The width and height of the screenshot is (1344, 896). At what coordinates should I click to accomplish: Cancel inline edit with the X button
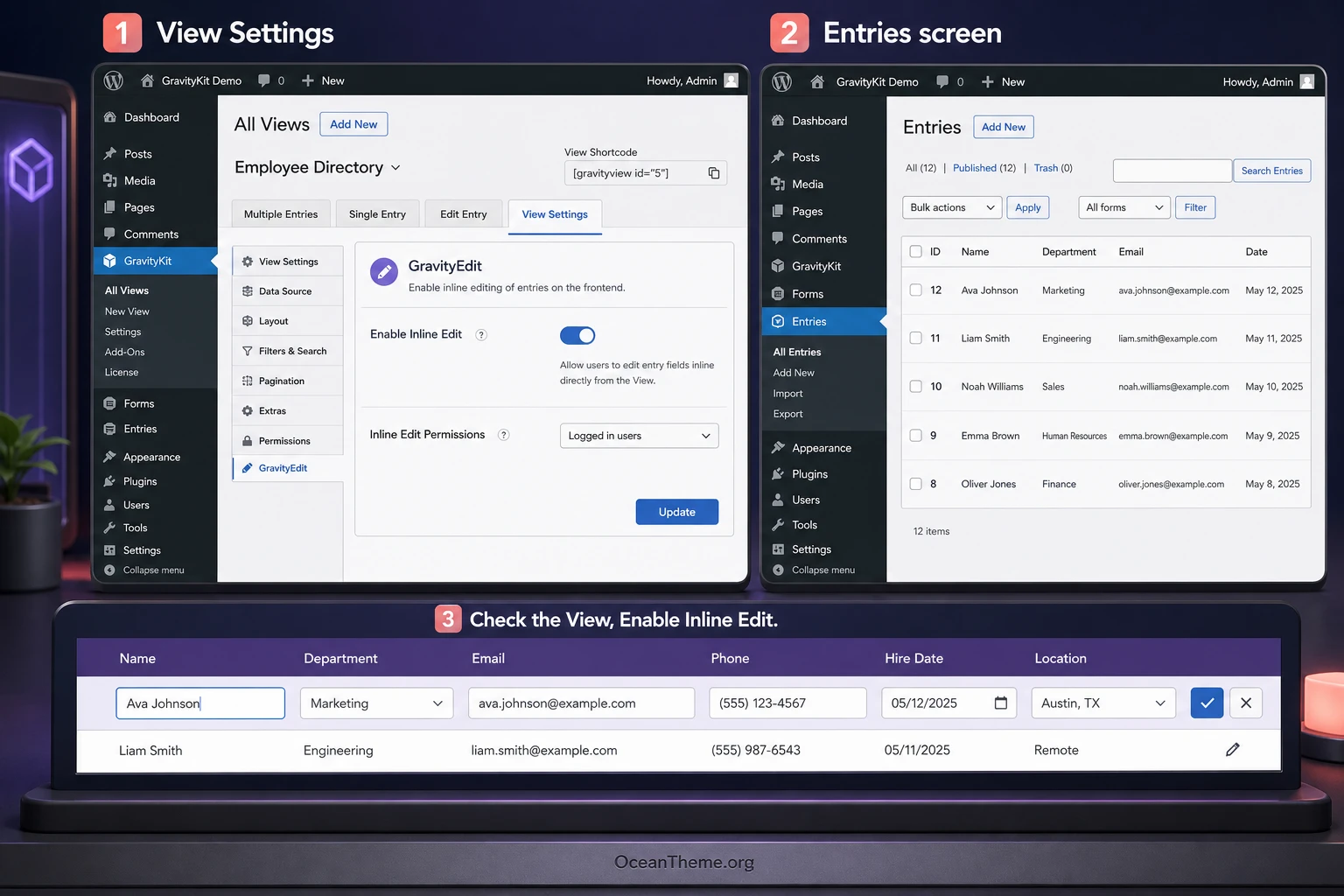1246,703
